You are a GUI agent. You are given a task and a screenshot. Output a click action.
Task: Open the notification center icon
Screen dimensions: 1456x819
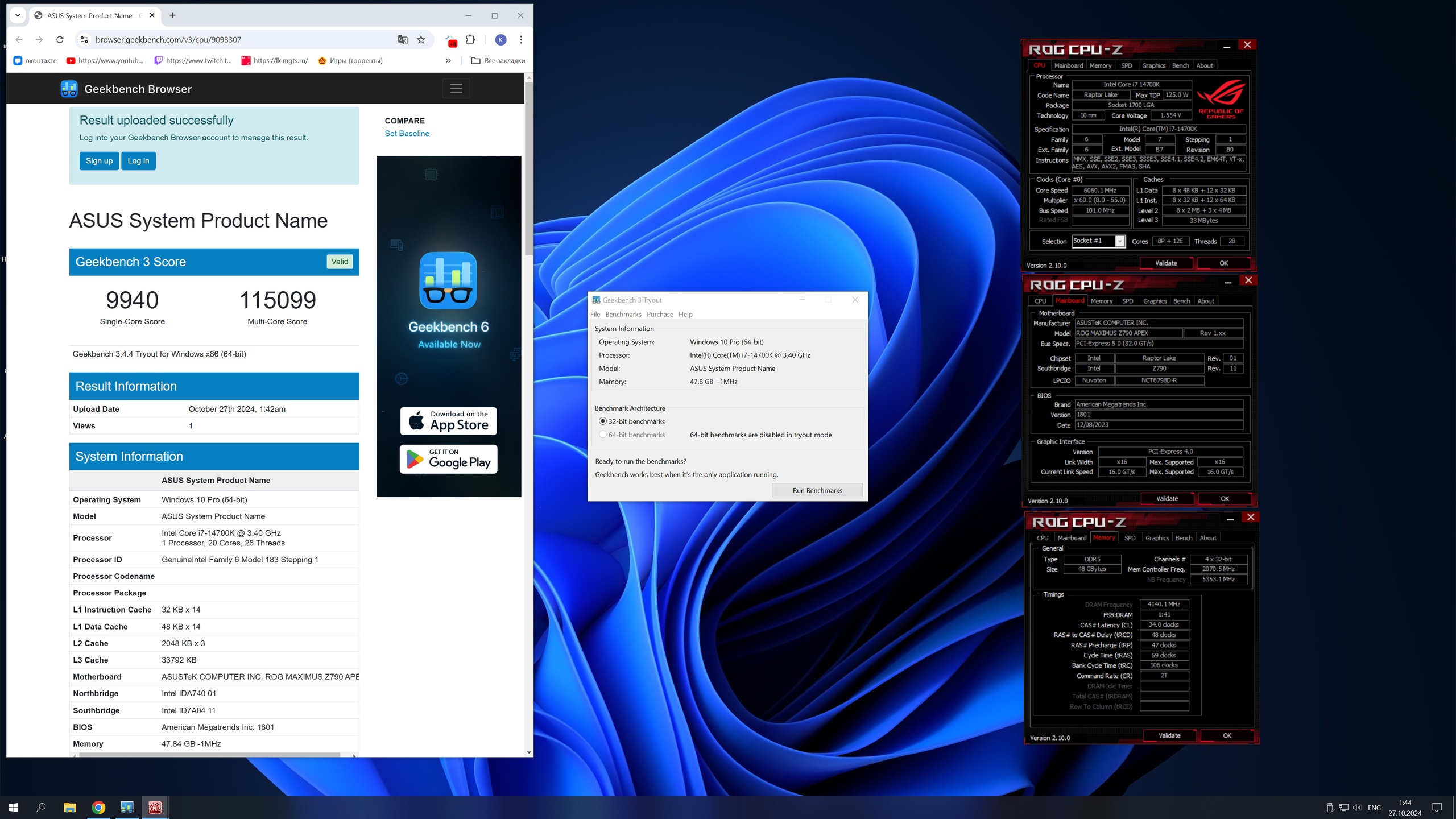tap(1437, 808)
